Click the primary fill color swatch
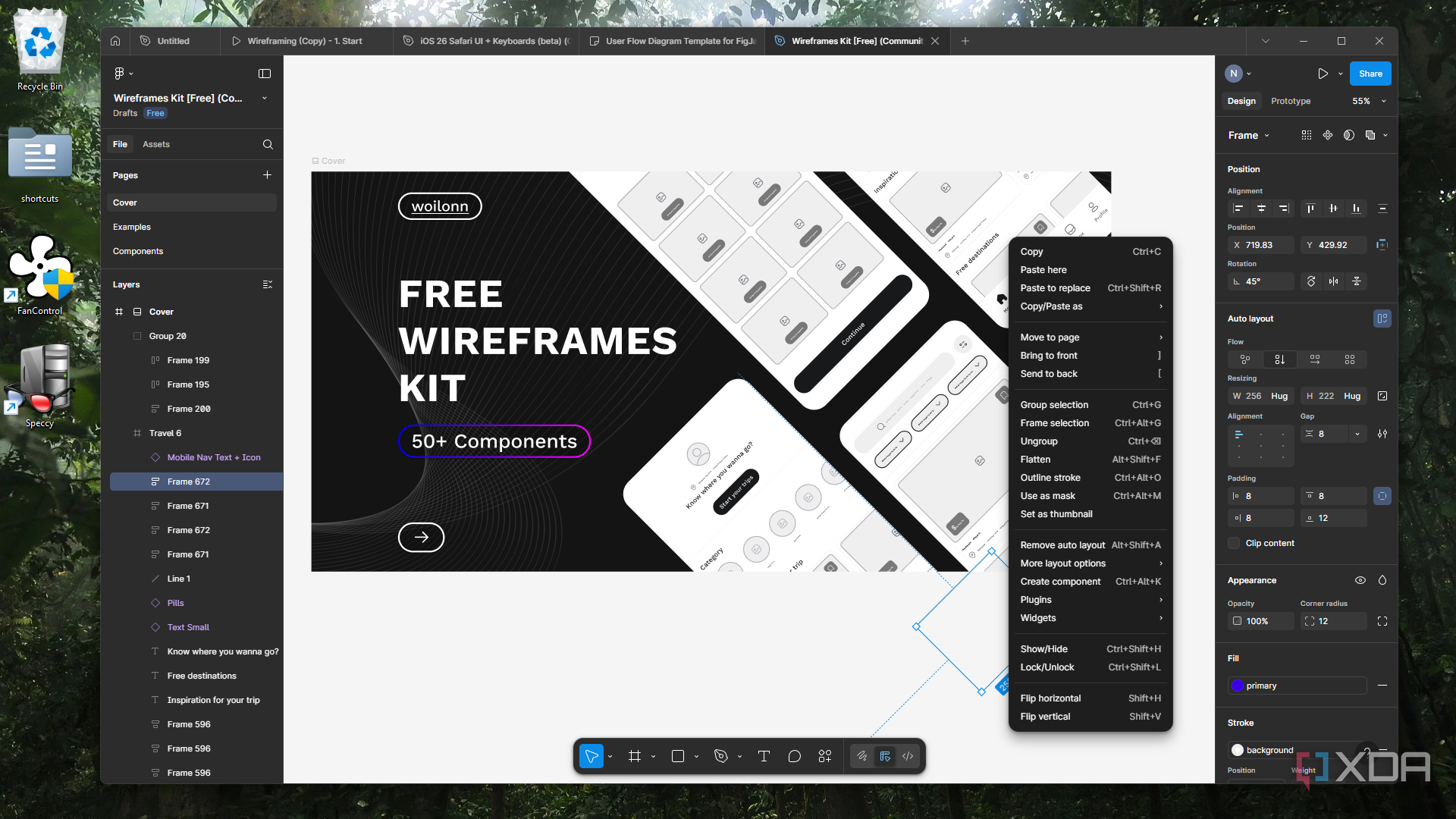 click(x=1238, y=686)
